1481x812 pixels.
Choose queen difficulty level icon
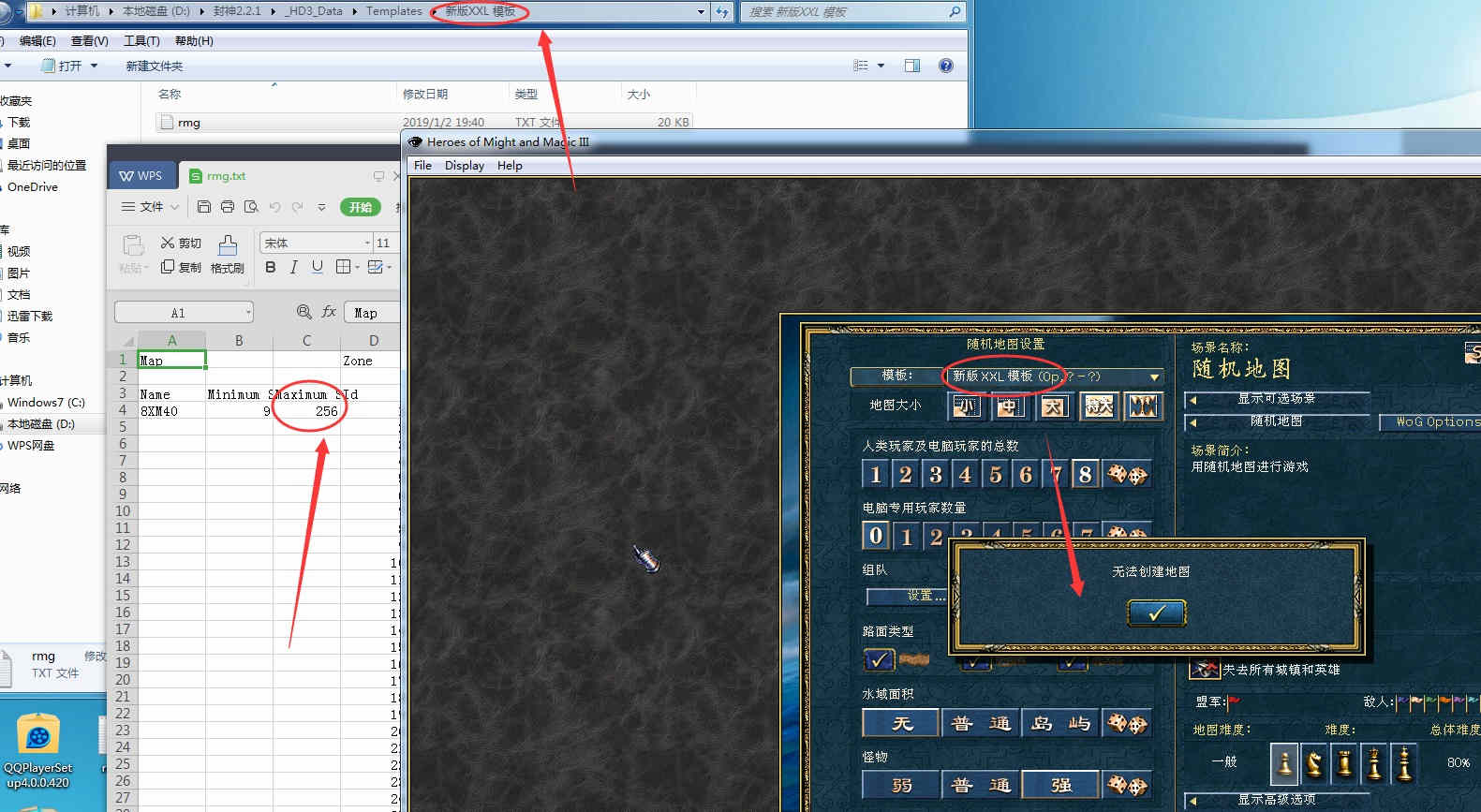1374,763
